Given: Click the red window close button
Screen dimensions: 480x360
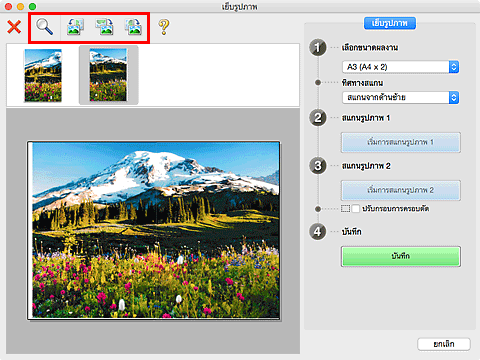Looking at the screenshot, I should click(9, 6).
